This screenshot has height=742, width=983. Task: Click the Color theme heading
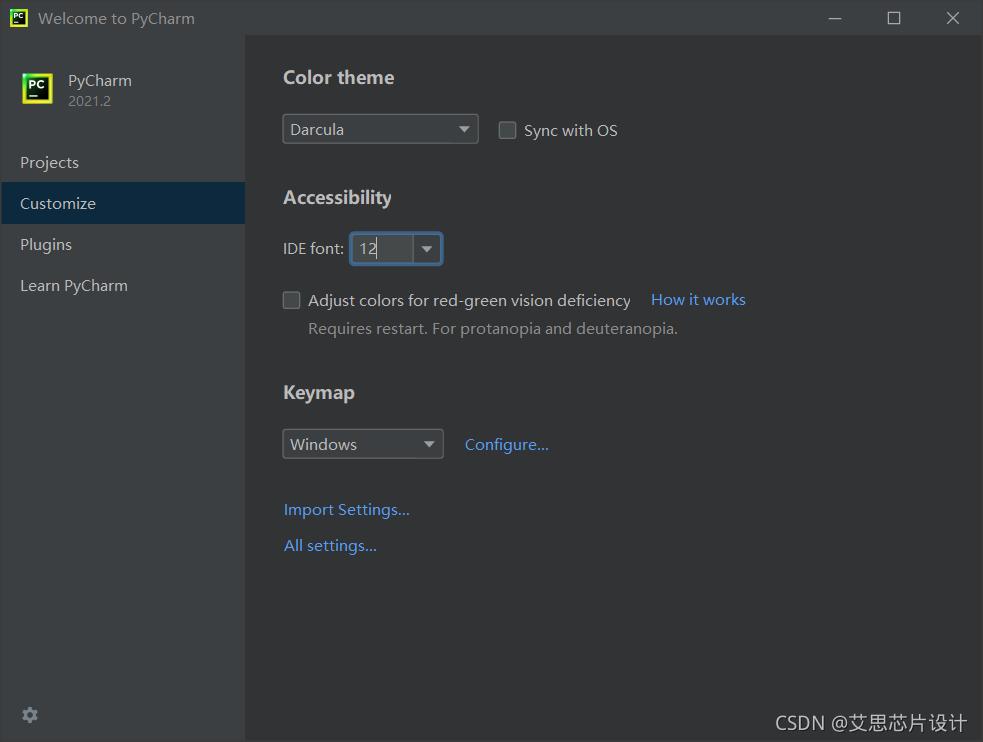339,77
